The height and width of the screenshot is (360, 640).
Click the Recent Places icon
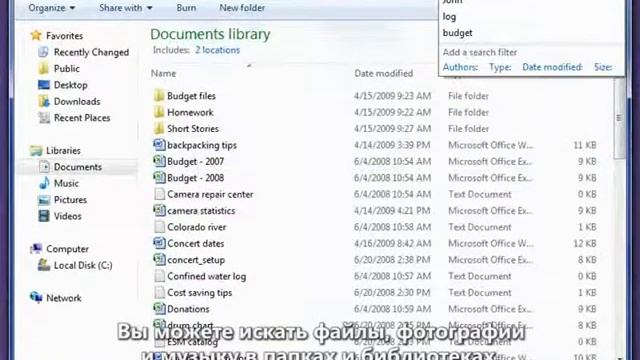43,118
